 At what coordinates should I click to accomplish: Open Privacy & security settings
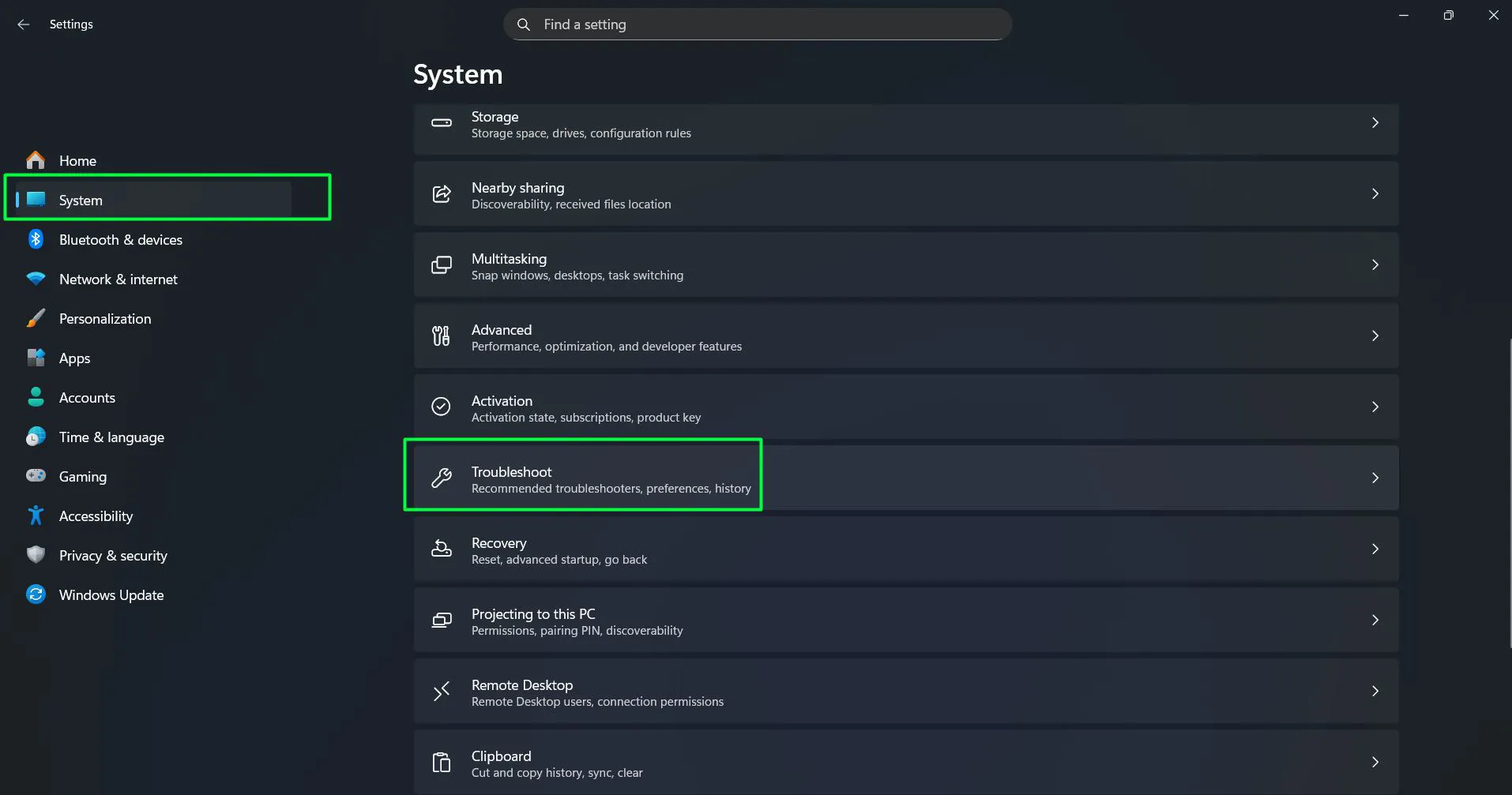(113, 555)
